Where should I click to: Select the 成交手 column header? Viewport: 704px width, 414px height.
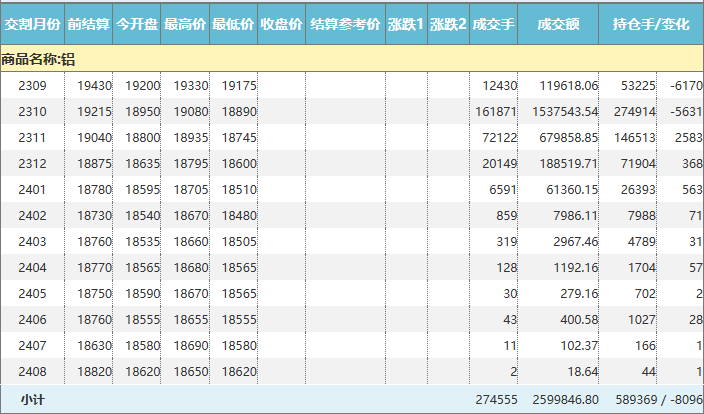pos(493,23)
